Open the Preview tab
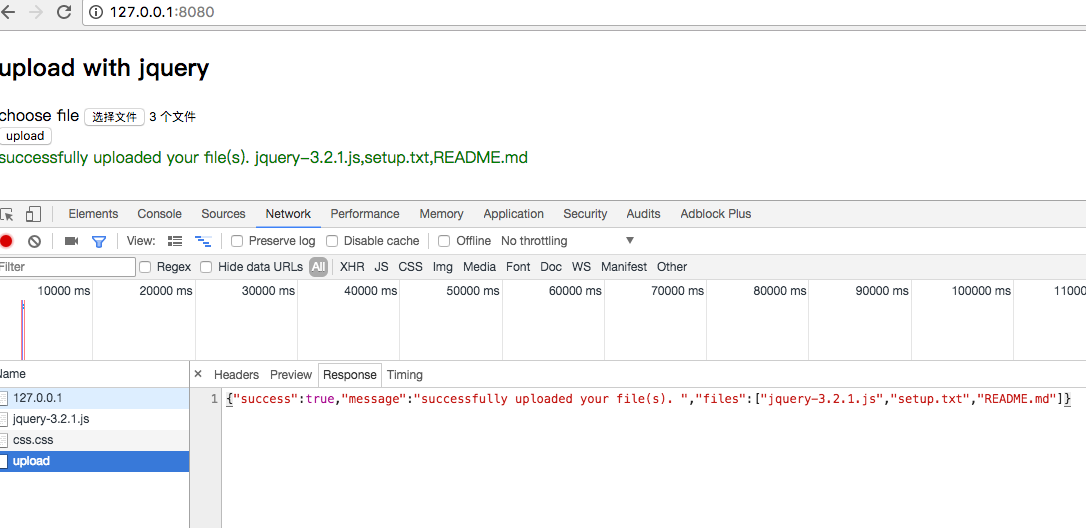This screenshot has width=1086, height=528. pos(291,375)
